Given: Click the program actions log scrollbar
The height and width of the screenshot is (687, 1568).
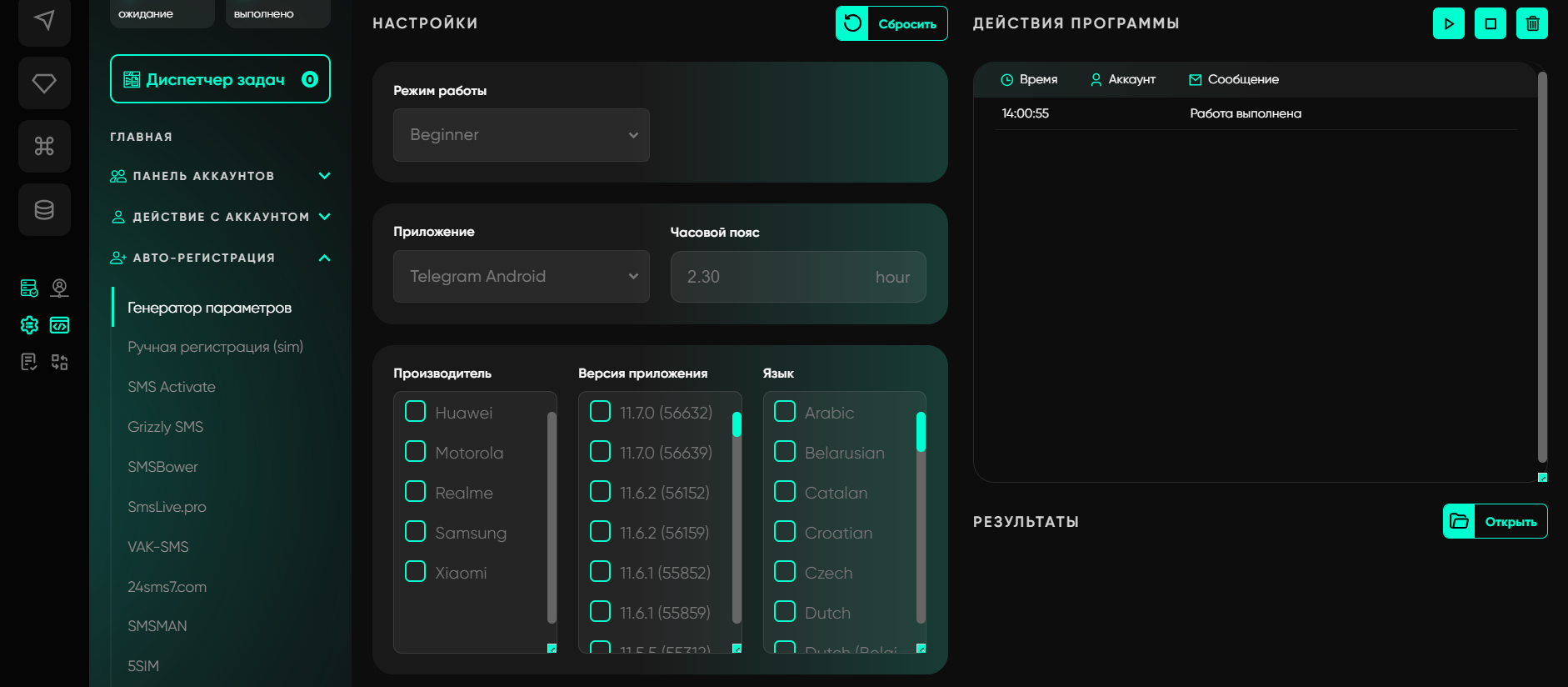Looking at the screenshot, I should [1542, 267].
